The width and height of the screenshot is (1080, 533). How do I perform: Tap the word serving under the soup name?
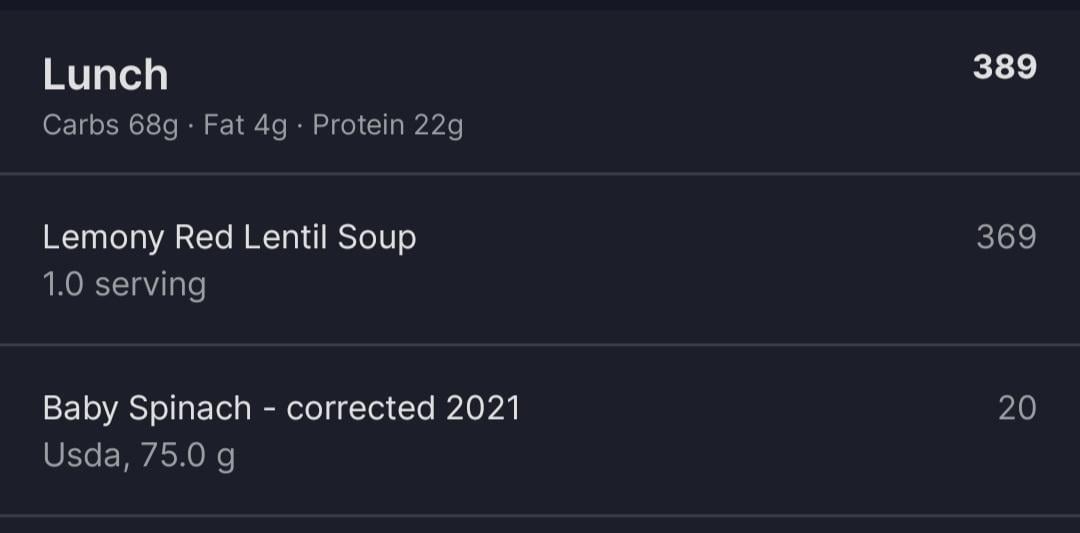150,285
